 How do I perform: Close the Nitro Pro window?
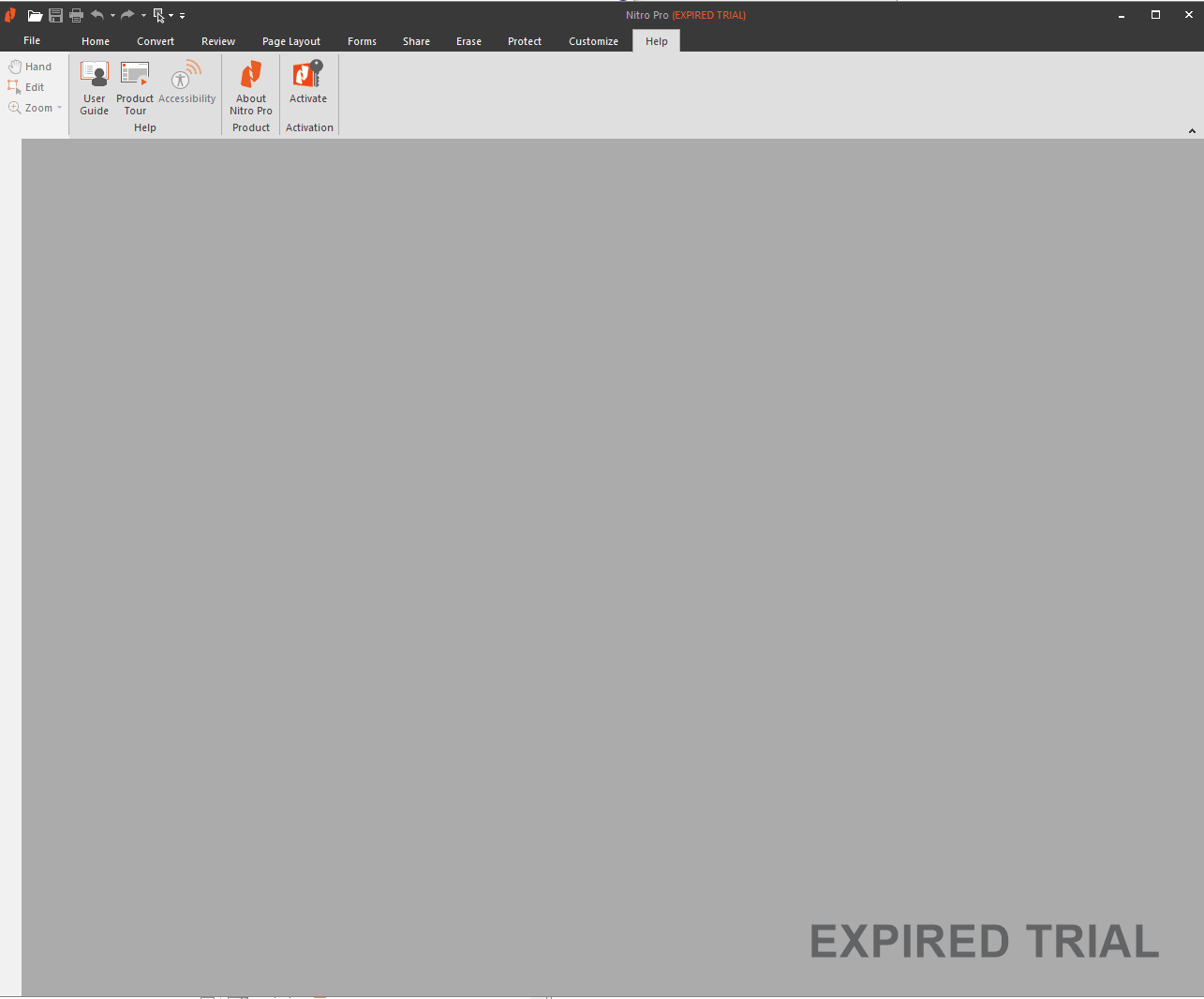1189,15
